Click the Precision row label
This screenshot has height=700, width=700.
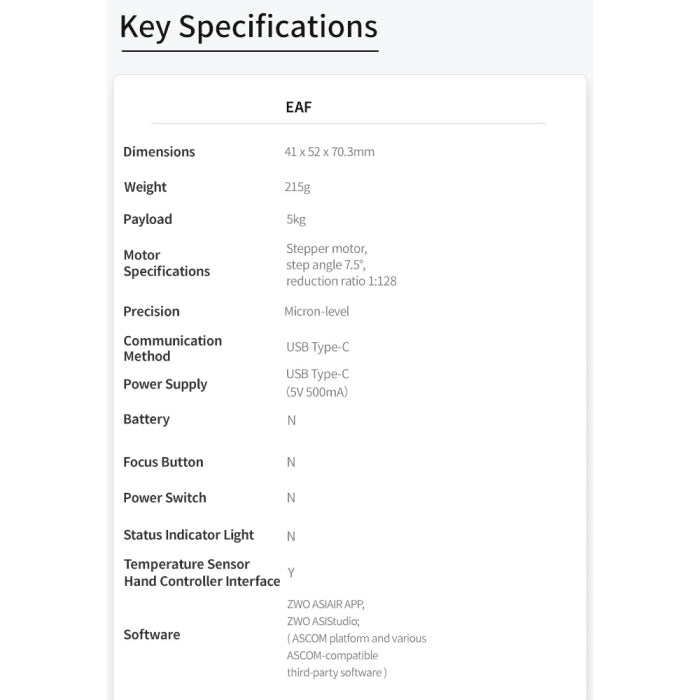[151, 311]
